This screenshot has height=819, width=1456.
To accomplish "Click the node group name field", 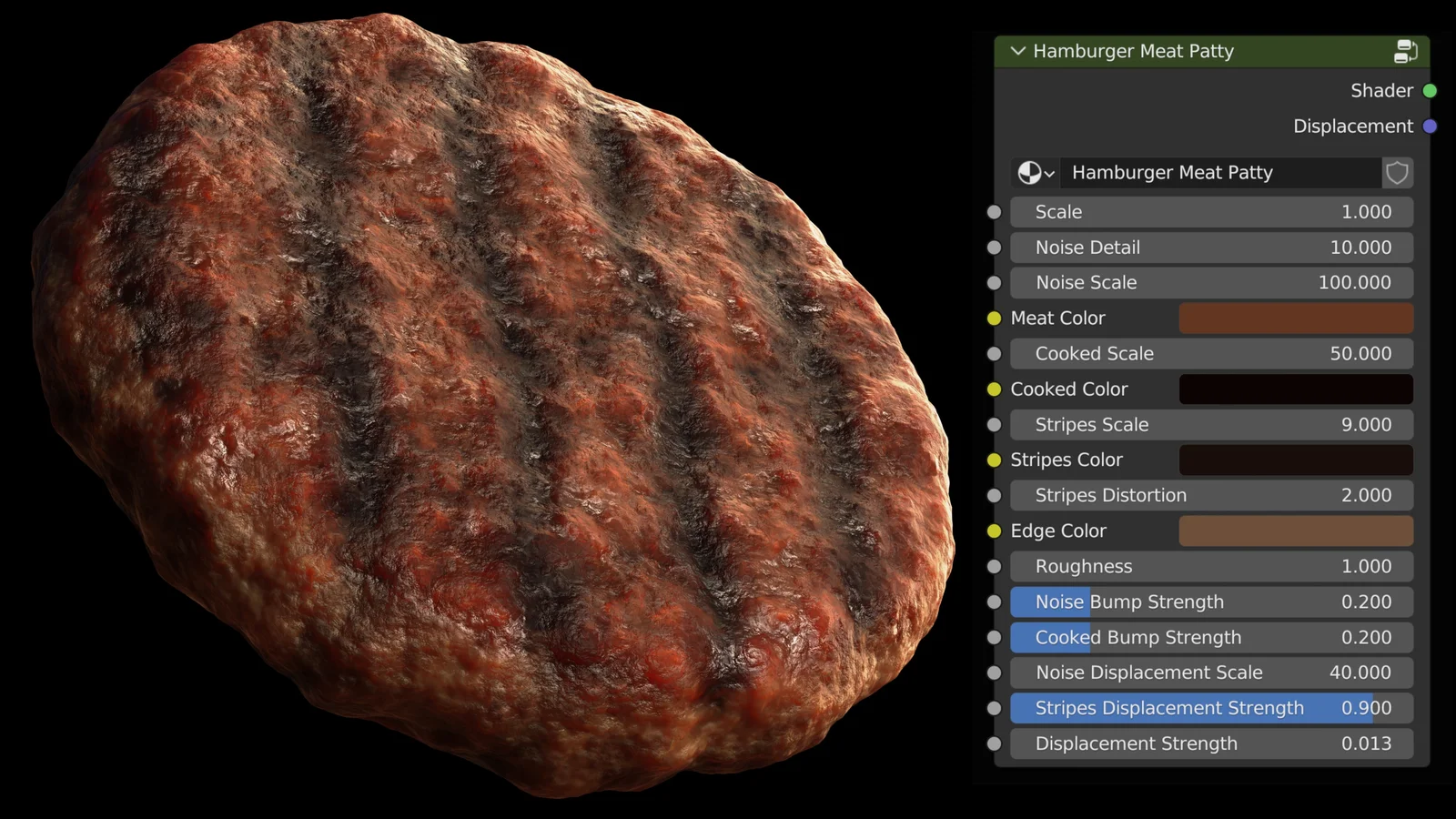I will pos(1219,173).
